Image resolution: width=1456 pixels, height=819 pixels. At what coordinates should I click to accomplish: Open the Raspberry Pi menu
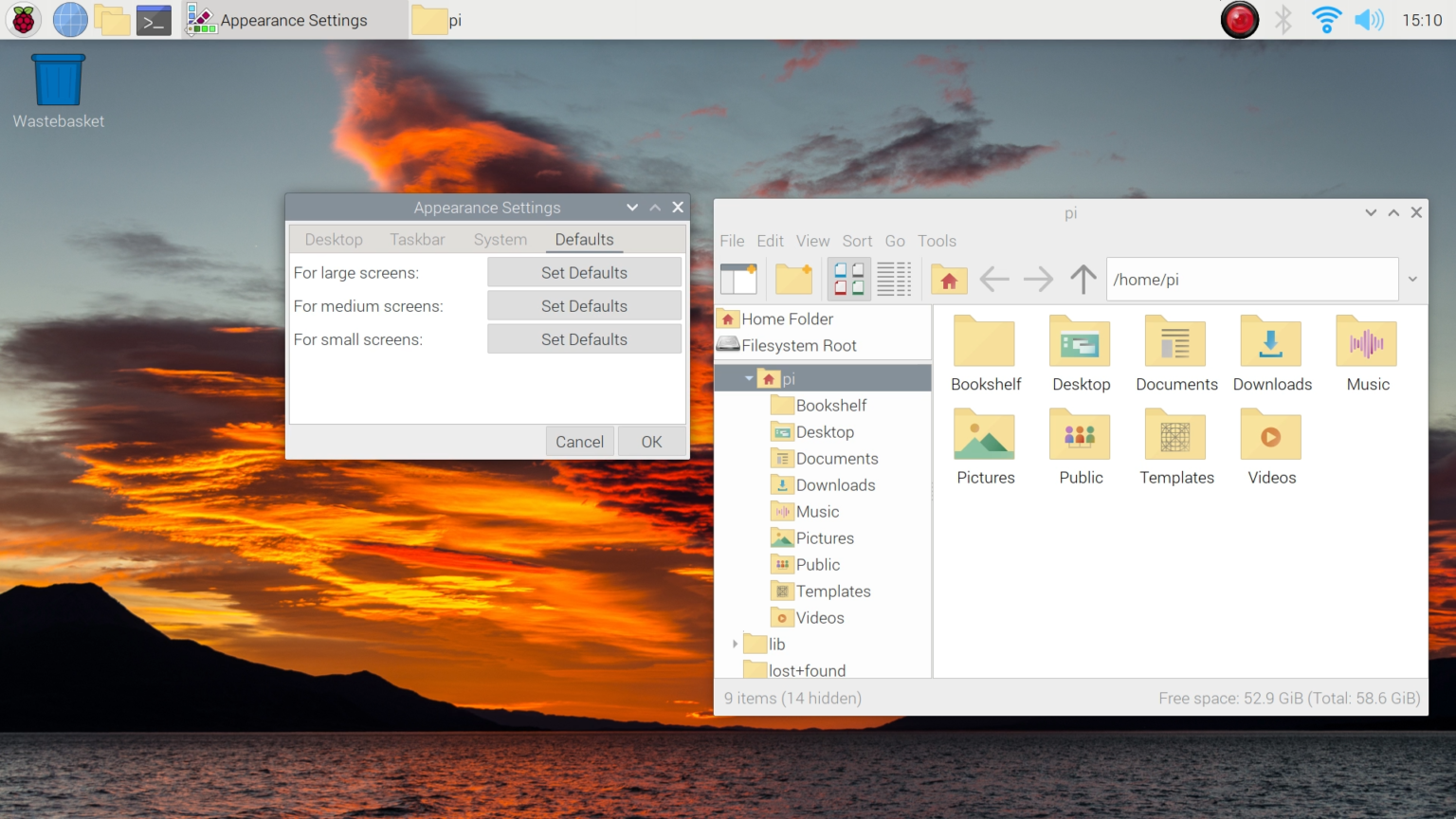23,19
